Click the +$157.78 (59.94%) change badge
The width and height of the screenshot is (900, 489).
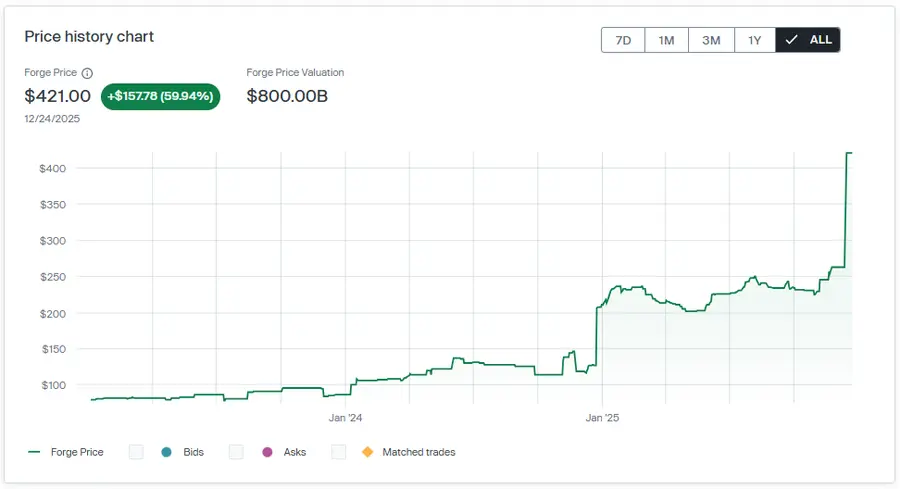(x=160, y=96)
